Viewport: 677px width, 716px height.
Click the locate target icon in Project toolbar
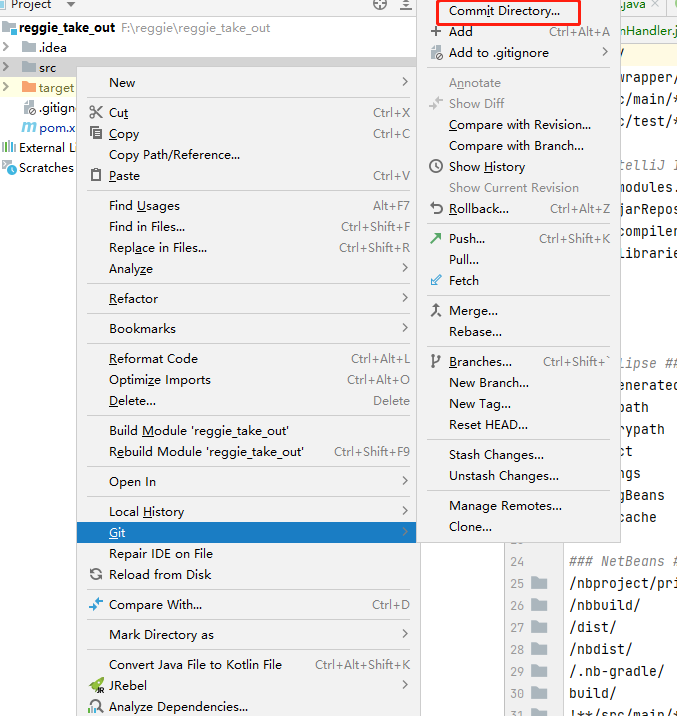(380, 5)
